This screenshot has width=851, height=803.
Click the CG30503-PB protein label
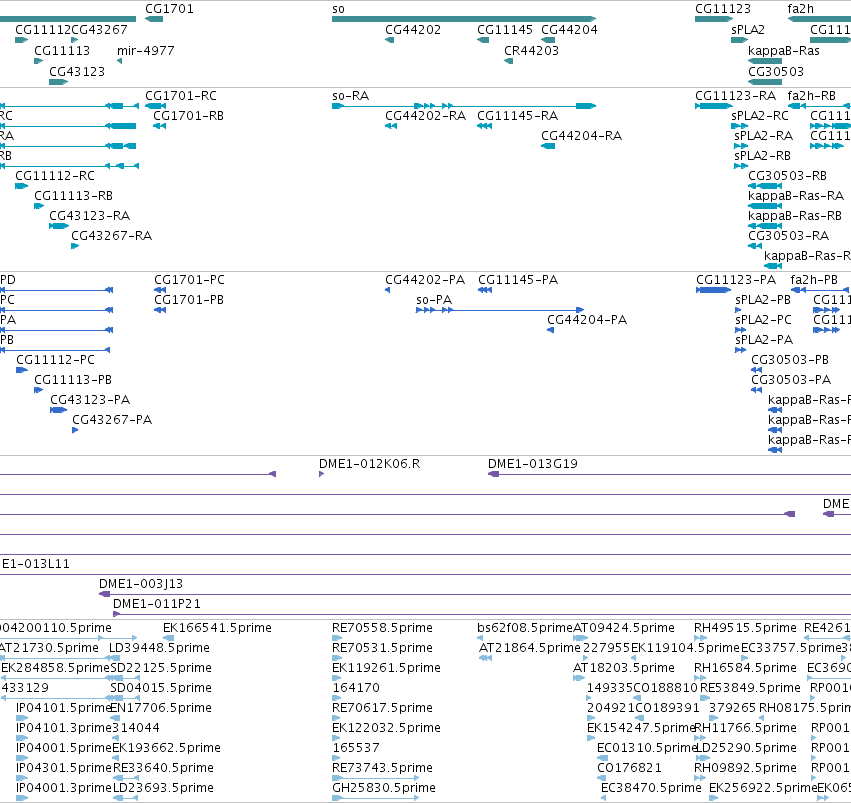pyautogui.click(x=790, y=360)
